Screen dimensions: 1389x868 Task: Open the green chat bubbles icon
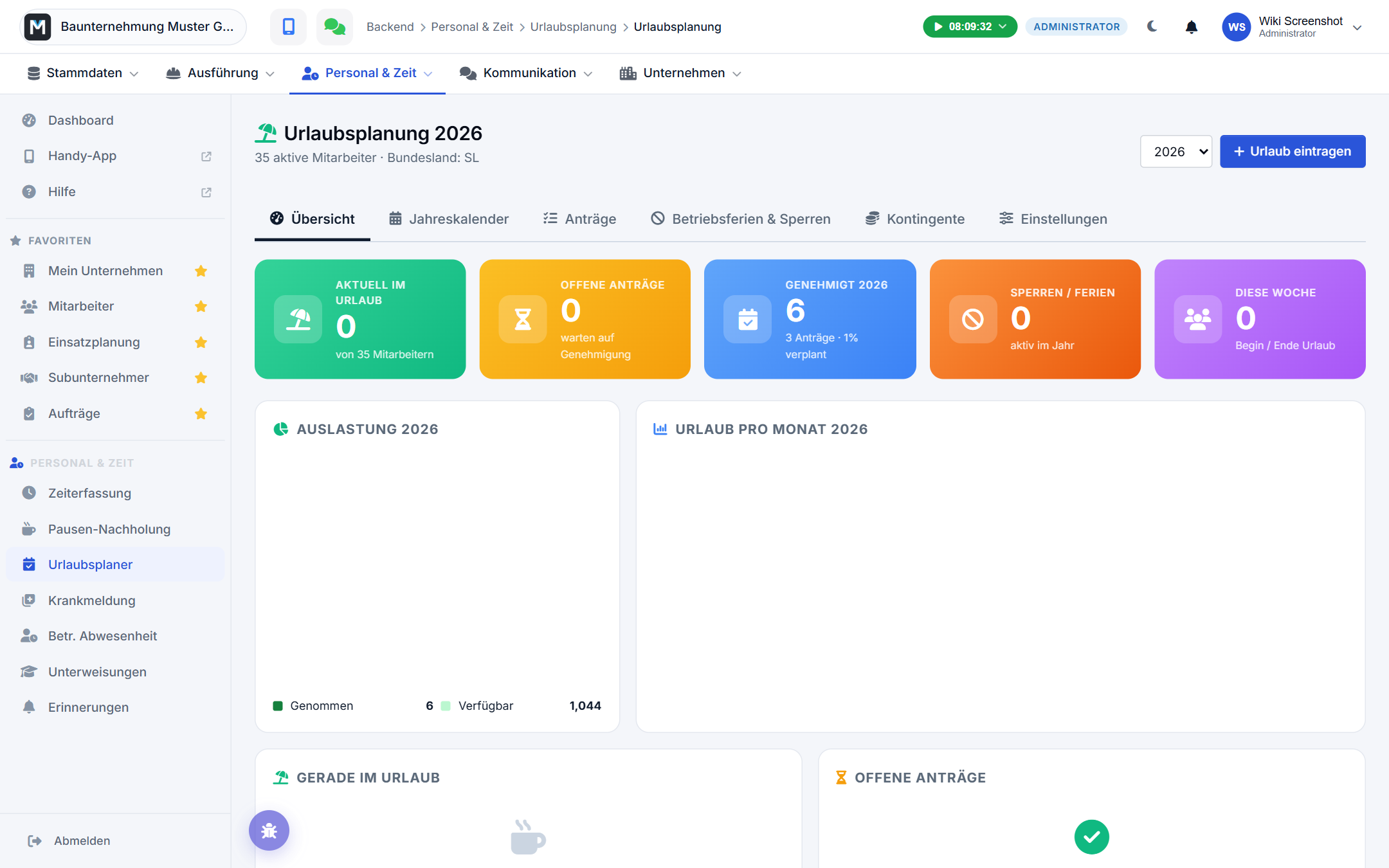click(334, 26)
